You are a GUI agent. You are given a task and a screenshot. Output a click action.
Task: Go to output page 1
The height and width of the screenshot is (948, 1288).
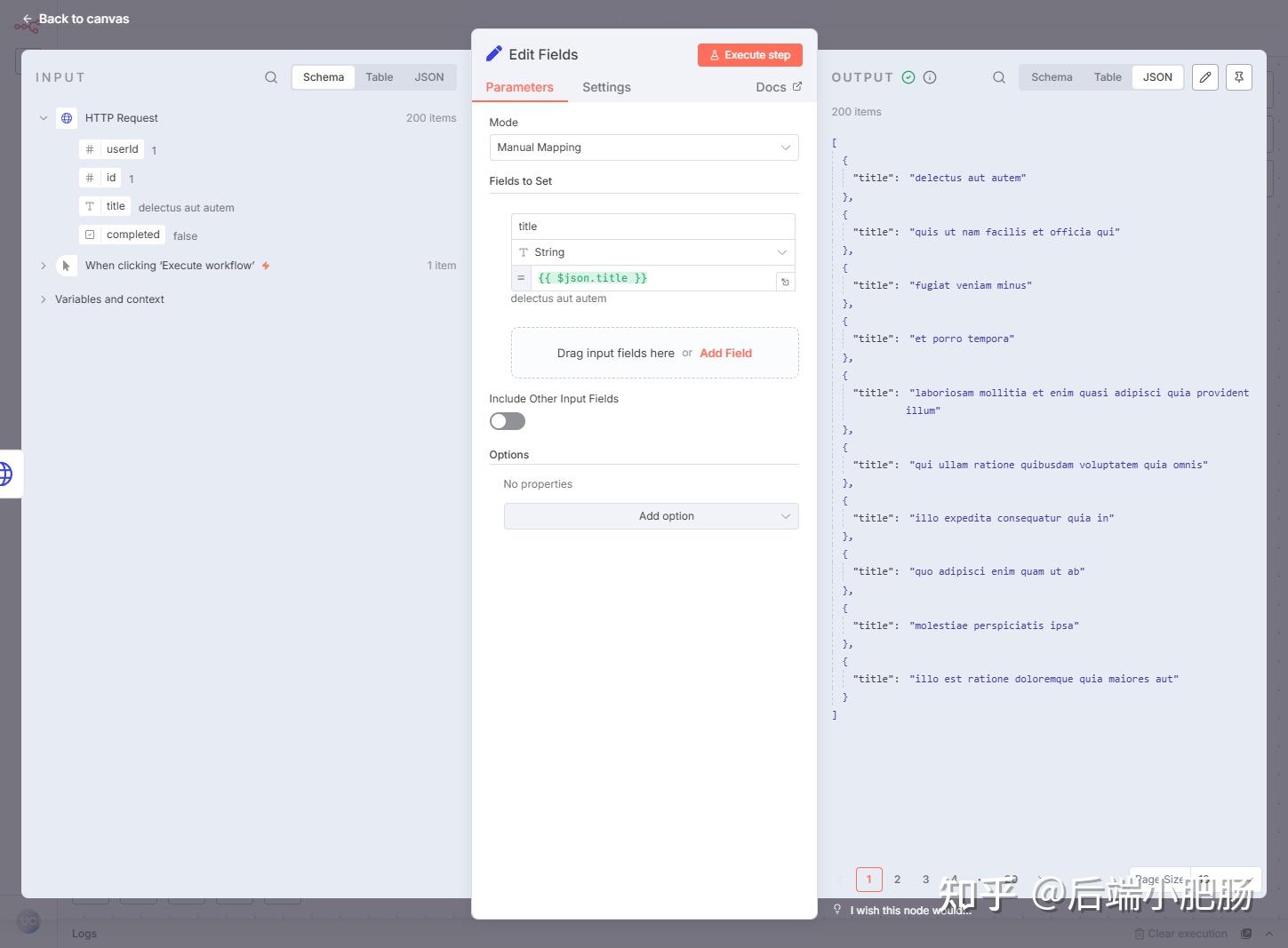click(869, 880)
